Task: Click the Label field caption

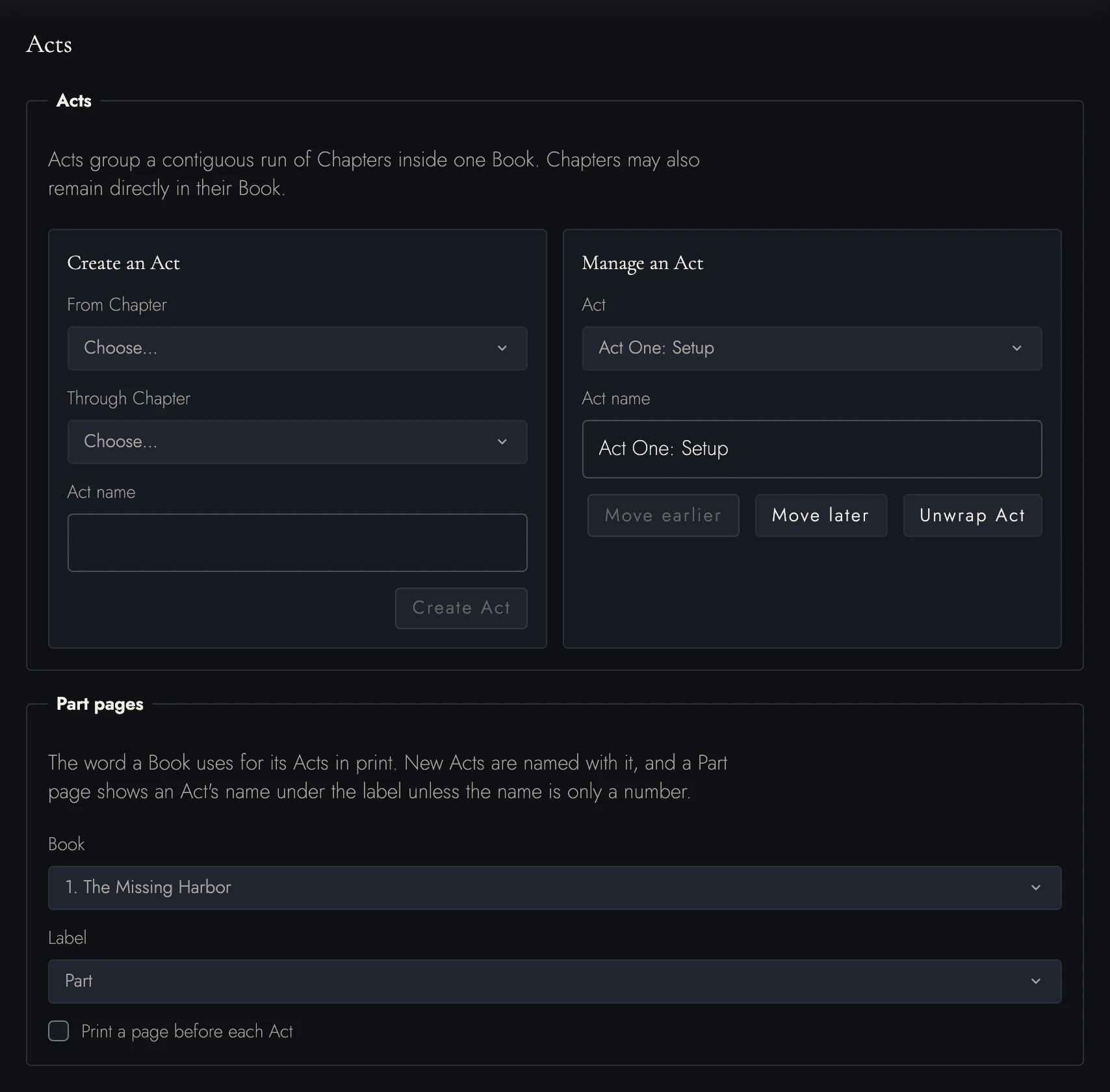Action: click(x=67, y=938)
